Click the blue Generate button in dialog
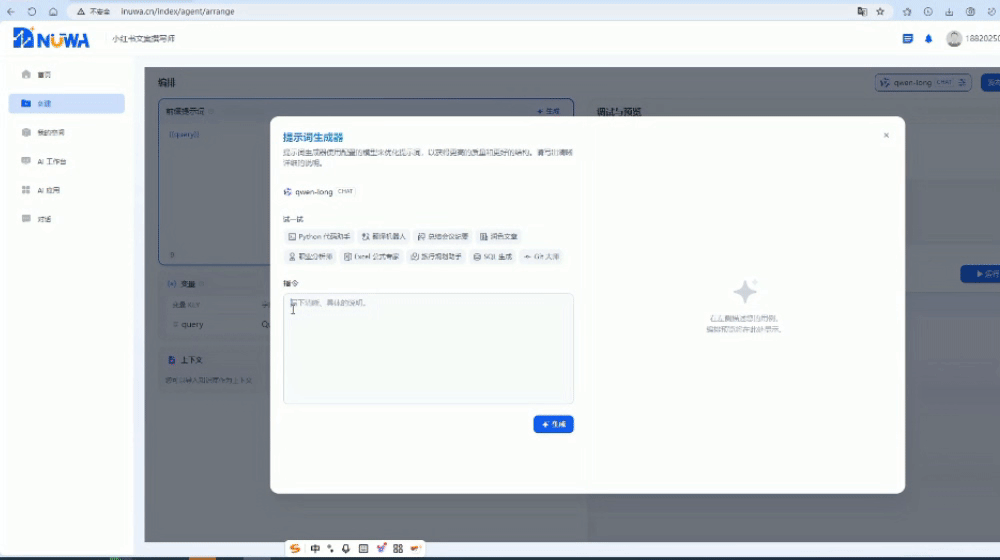The image size is (1000, 560). (x=553, y=424)
